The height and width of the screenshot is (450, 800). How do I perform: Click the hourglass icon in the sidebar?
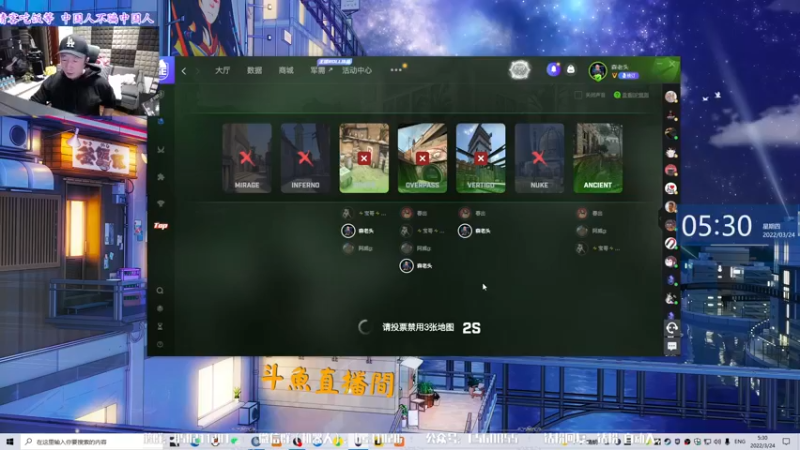coord(160,326)
